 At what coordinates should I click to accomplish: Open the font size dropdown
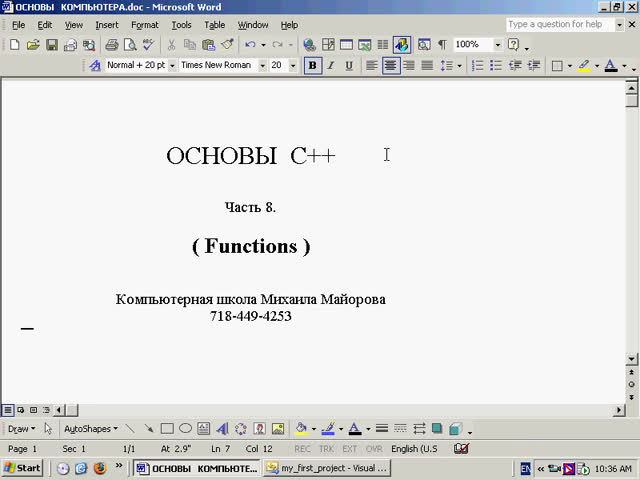point(293,66)
